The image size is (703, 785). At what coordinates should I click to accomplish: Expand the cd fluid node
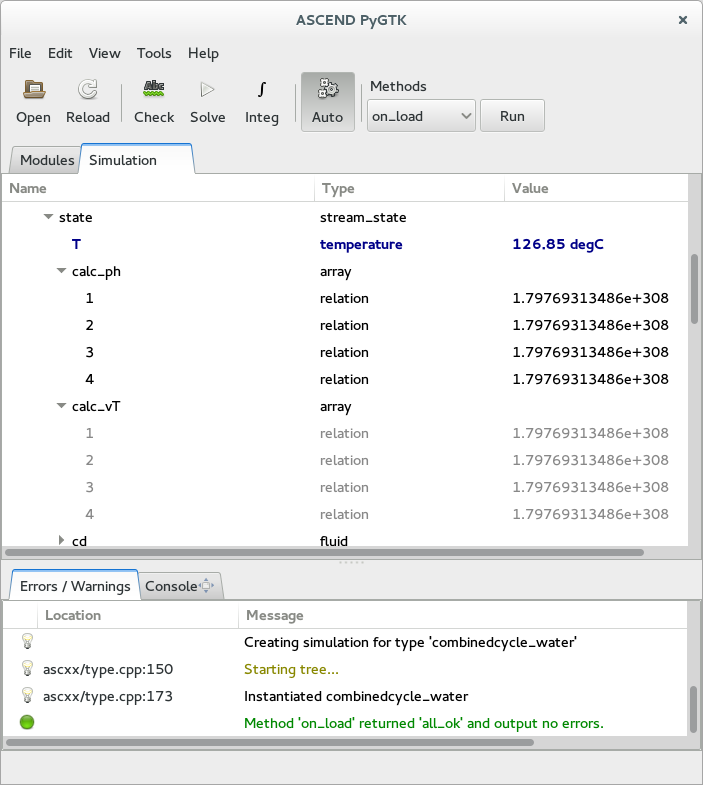61,541
